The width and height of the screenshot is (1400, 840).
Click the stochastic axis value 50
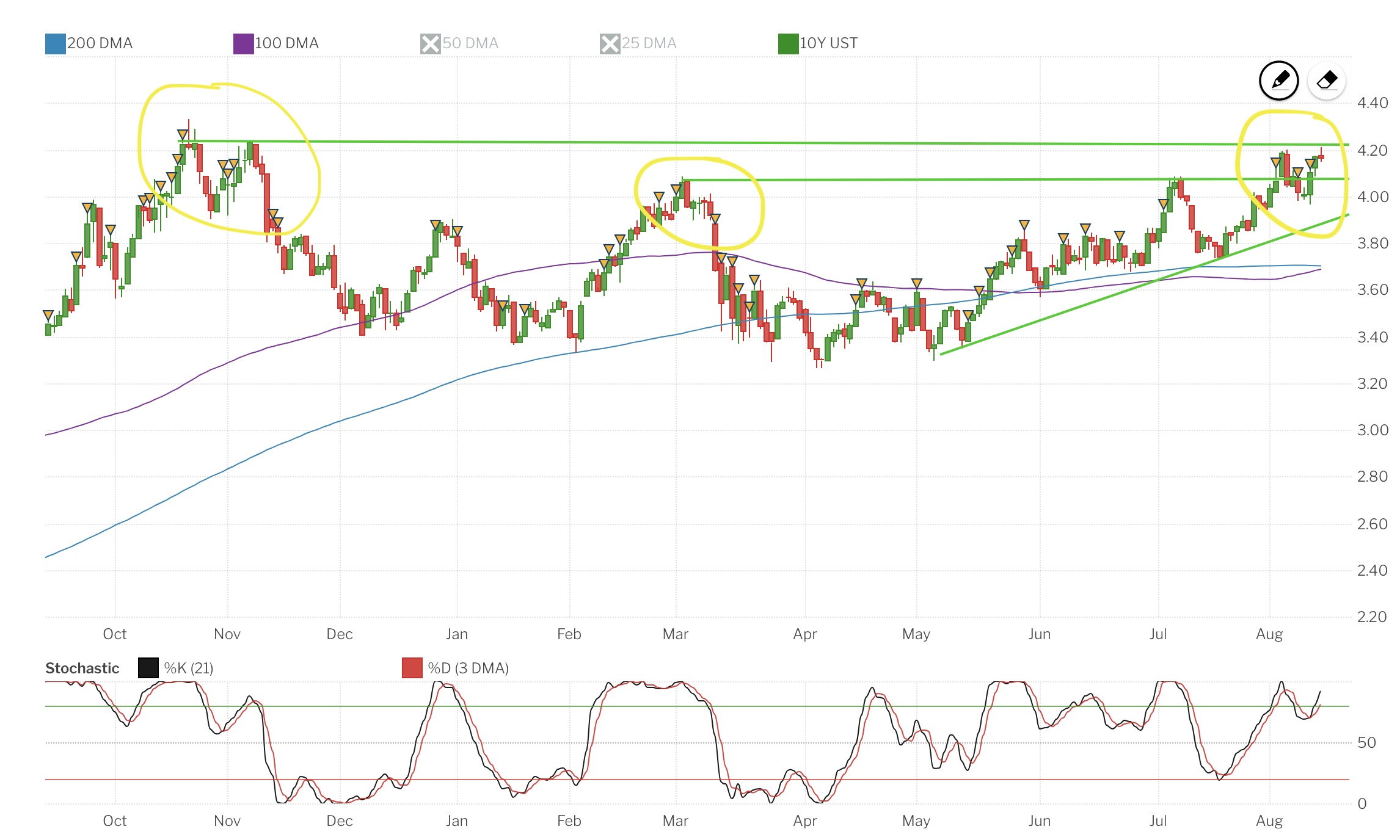(1366, 743)
